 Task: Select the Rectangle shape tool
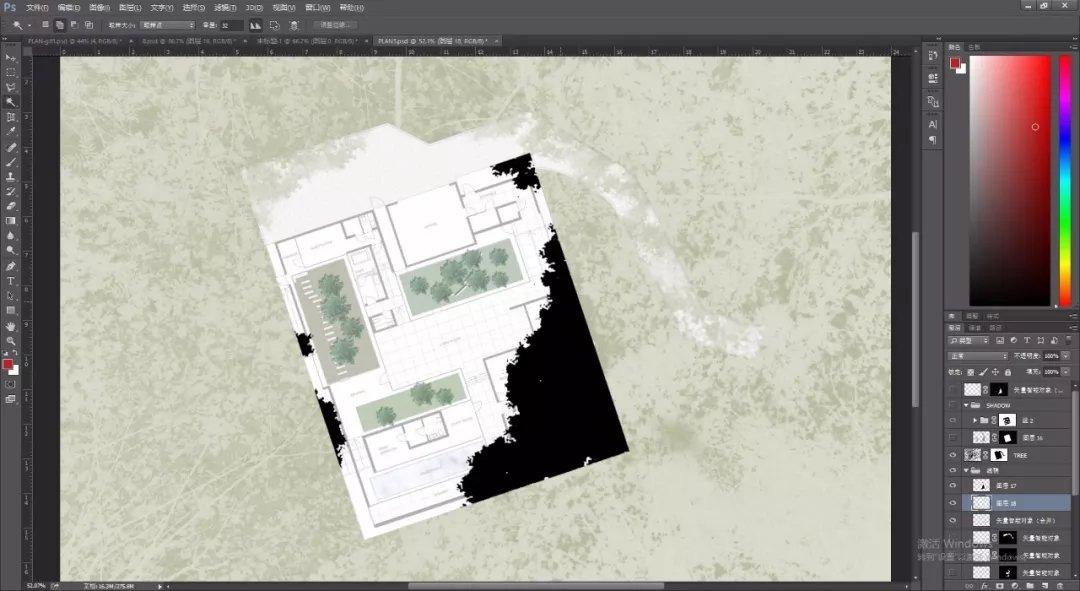coord(10,311)
